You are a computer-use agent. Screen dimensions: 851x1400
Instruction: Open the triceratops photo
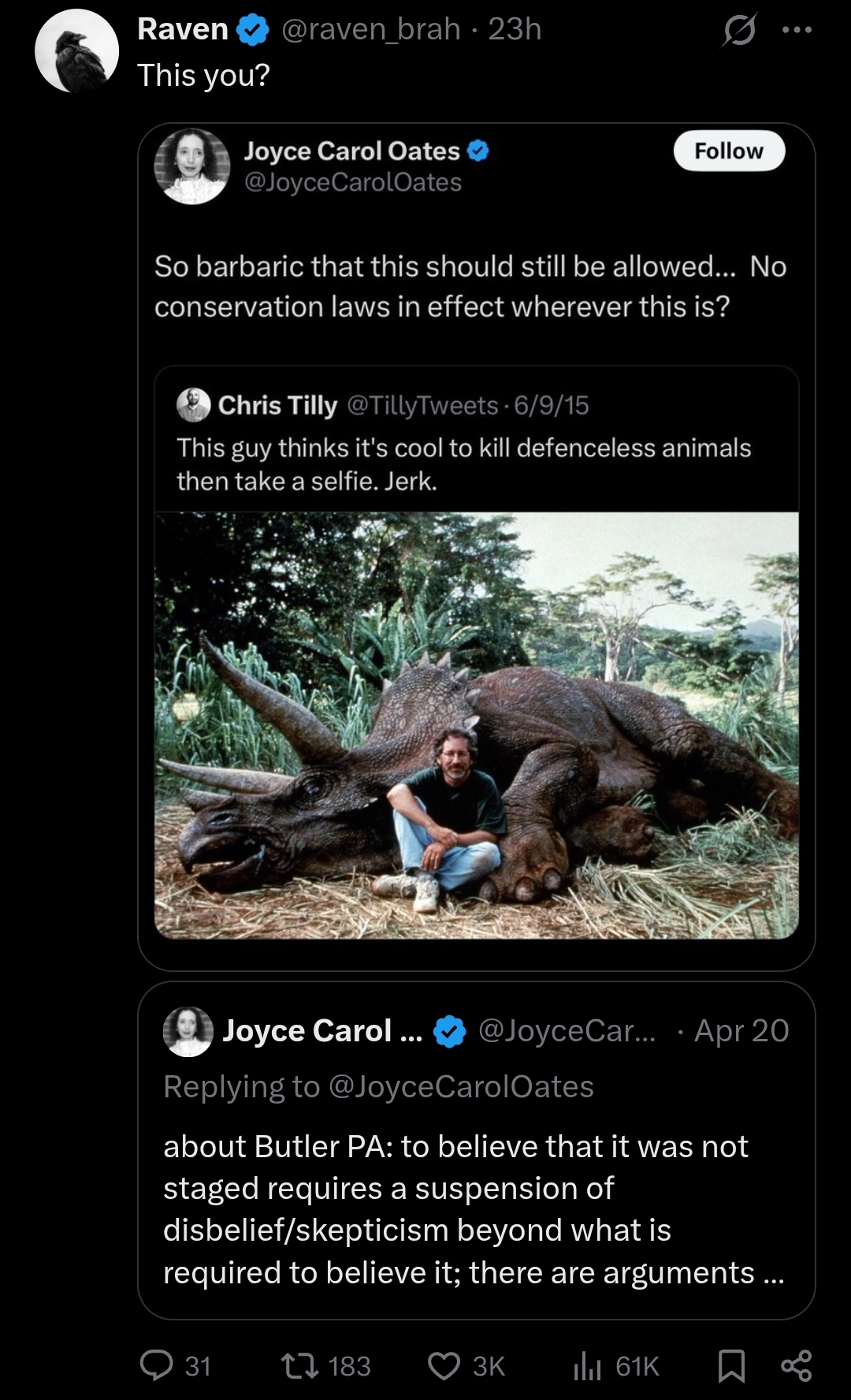pyautogui.click(x=477, y=725)
